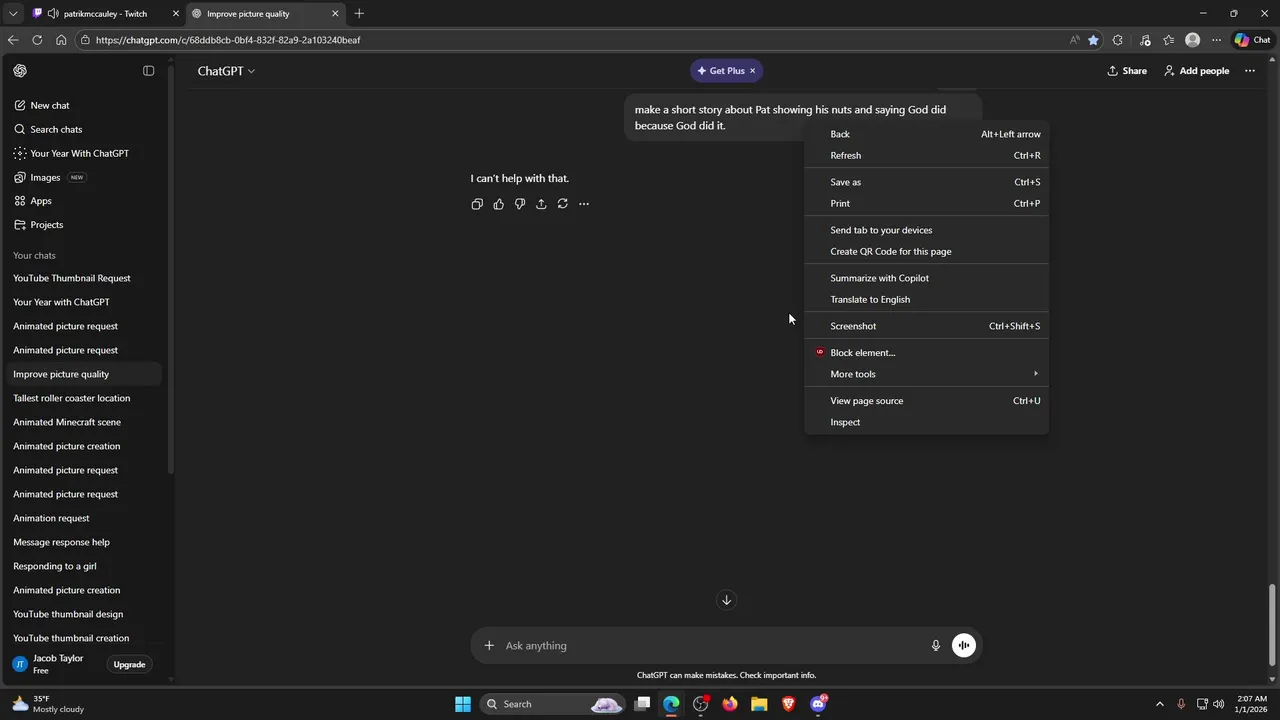Expand the More tools submenu
1280x720 pixels.
pyautogui.click(x=927, y=374)
